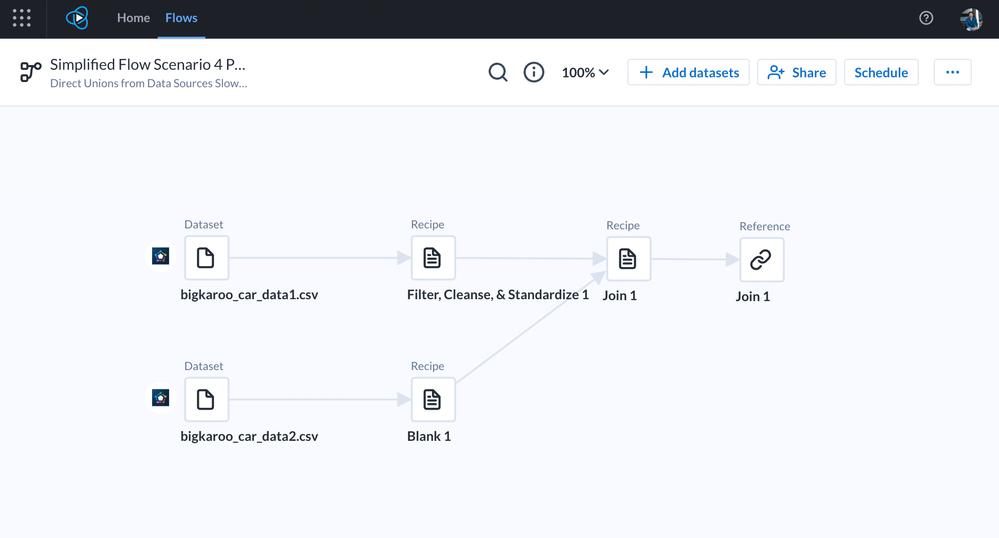Open the three-dot more options menu
999x538 pixels.
(952, 72)
